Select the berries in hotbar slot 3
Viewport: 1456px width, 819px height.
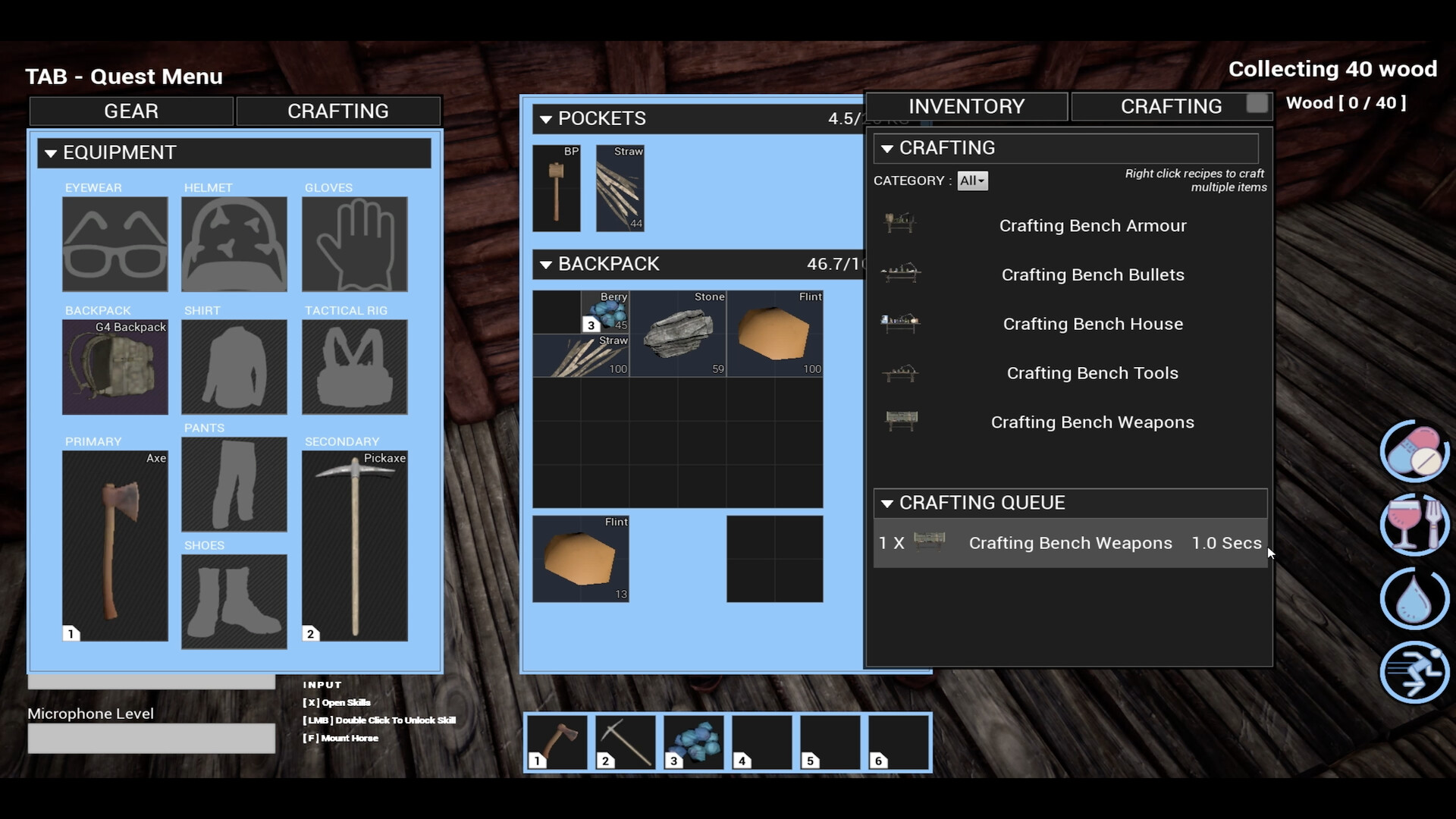click(694, 742)
